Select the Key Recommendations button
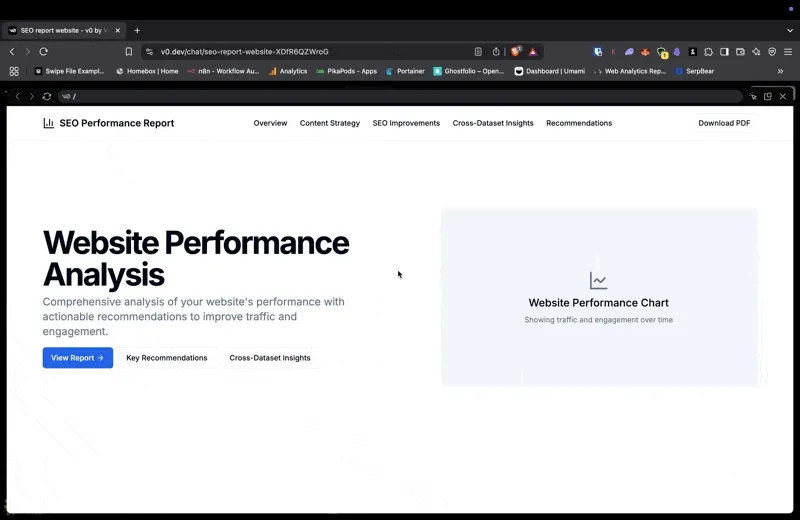 pos(166,358)
